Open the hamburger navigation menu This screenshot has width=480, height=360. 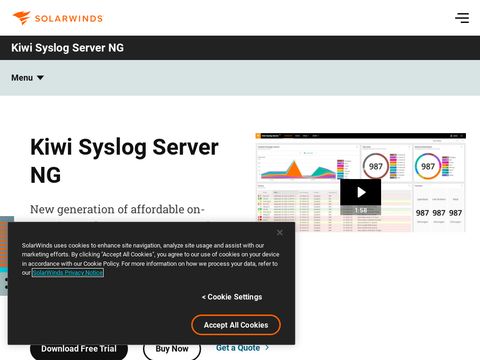pyautogui.click(x=462, y=18)
